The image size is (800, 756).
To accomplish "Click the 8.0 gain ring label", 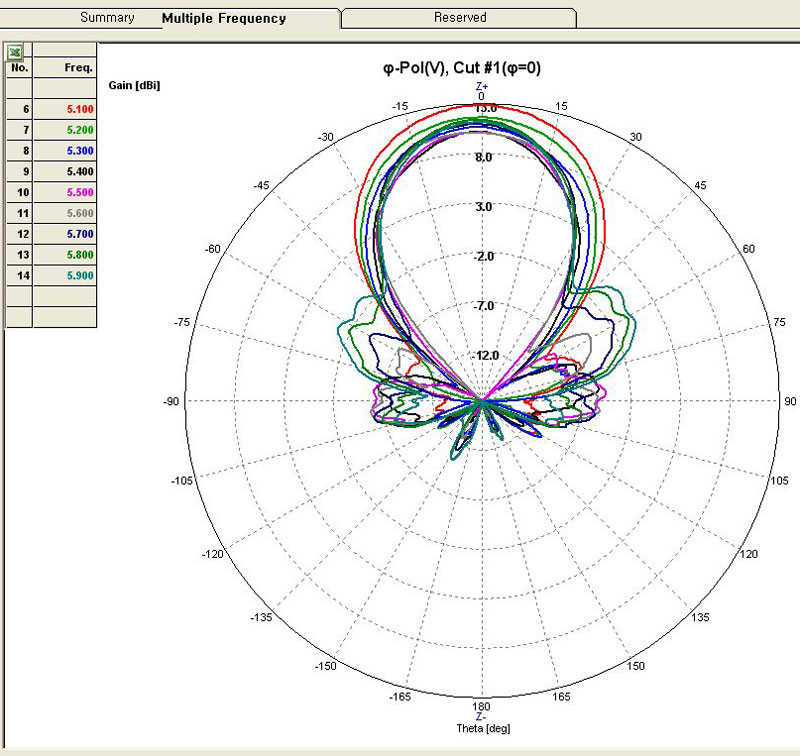I will pyautogui.click(x=484, y=158).
